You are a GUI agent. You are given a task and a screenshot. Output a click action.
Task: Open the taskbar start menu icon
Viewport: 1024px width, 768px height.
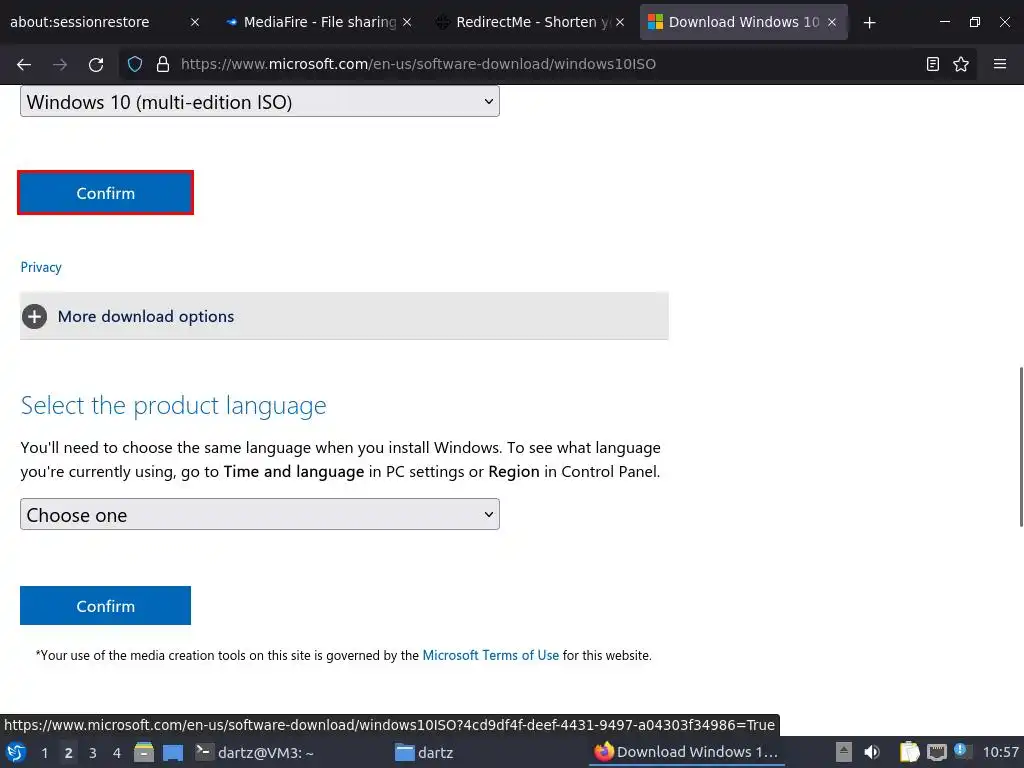[16, 752]
